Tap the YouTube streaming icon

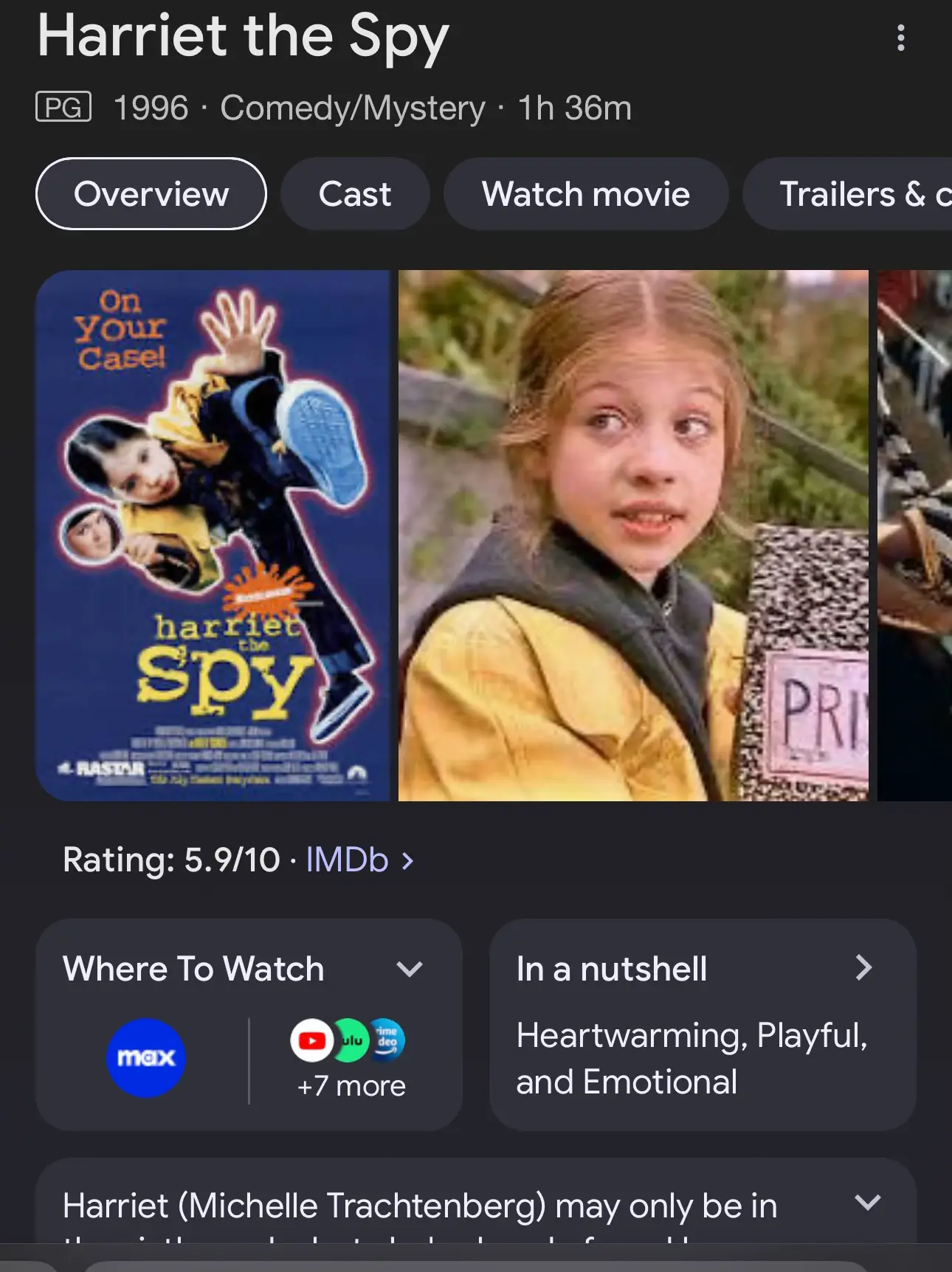pyautogui.click(x=311, y=1040)
